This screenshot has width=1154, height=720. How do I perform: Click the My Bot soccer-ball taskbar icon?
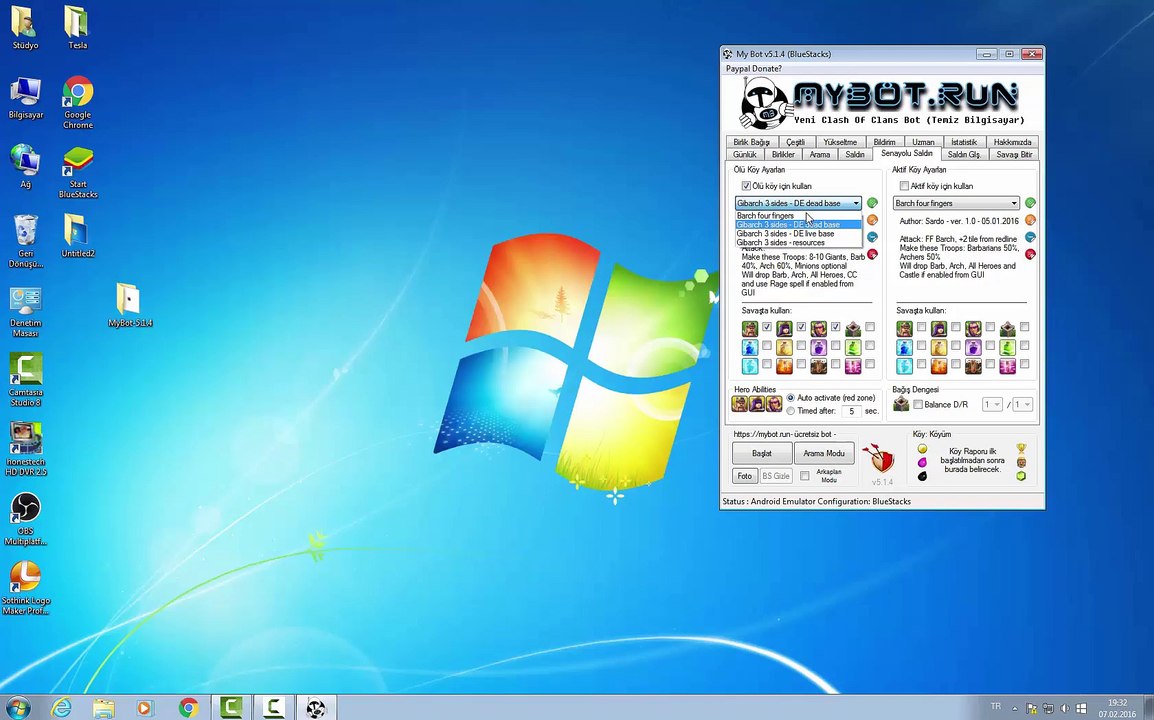(316, 707)
